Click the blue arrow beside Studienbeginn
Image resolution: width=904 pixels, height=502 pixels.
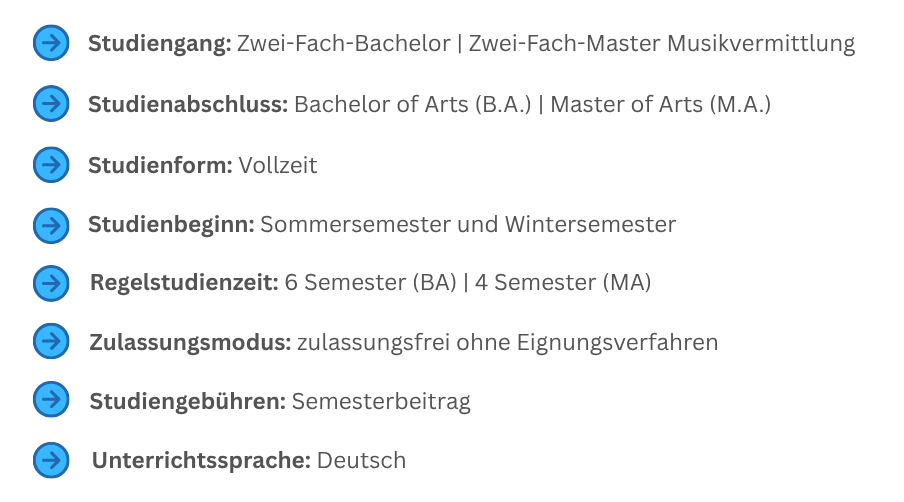[51, 225]
